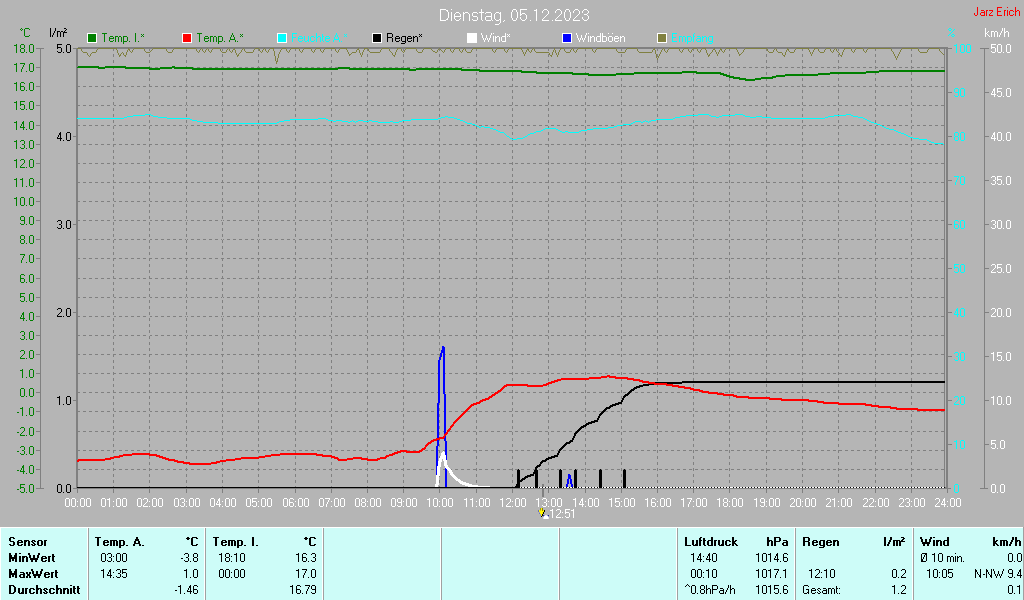Click the pressure average '1015.6'
Screen dimensions: 1024x600
click(771, 590)
